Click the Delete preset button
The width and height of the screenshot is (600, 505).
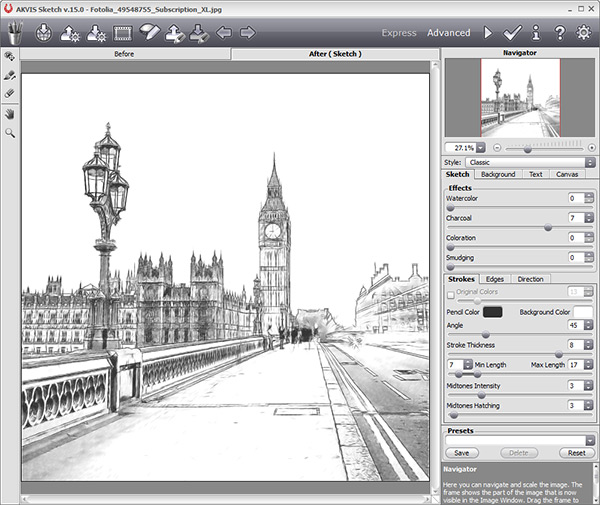519,453
